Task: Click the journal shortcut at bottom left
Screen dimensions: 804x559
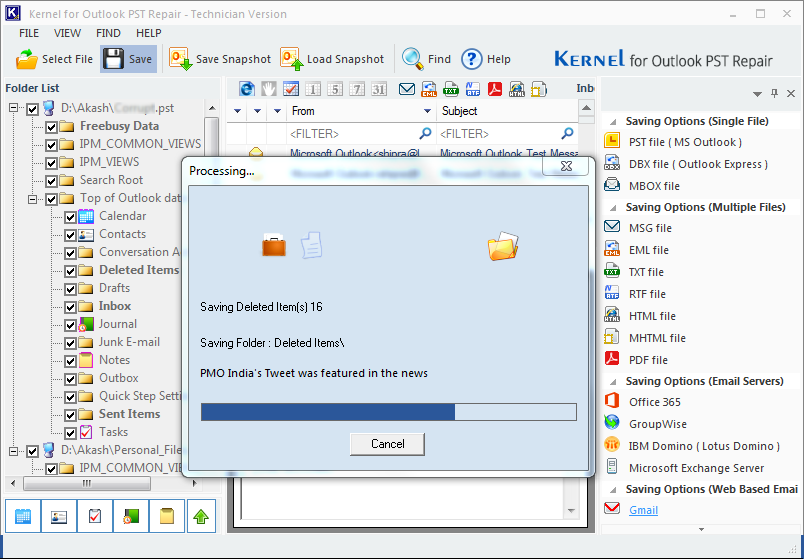Action: coord(131,516)
